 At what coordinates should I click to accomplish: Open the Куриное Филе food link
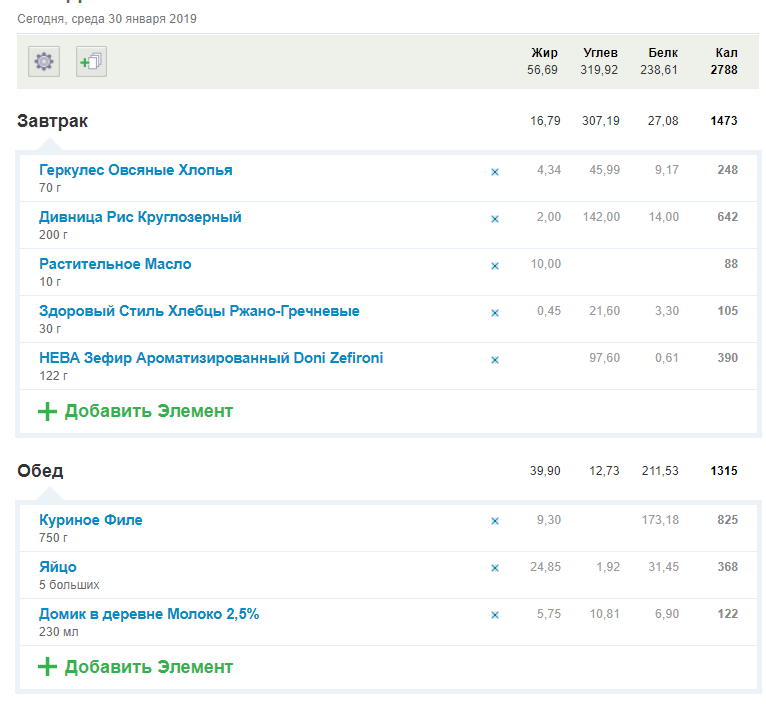(x=90, y=520)
